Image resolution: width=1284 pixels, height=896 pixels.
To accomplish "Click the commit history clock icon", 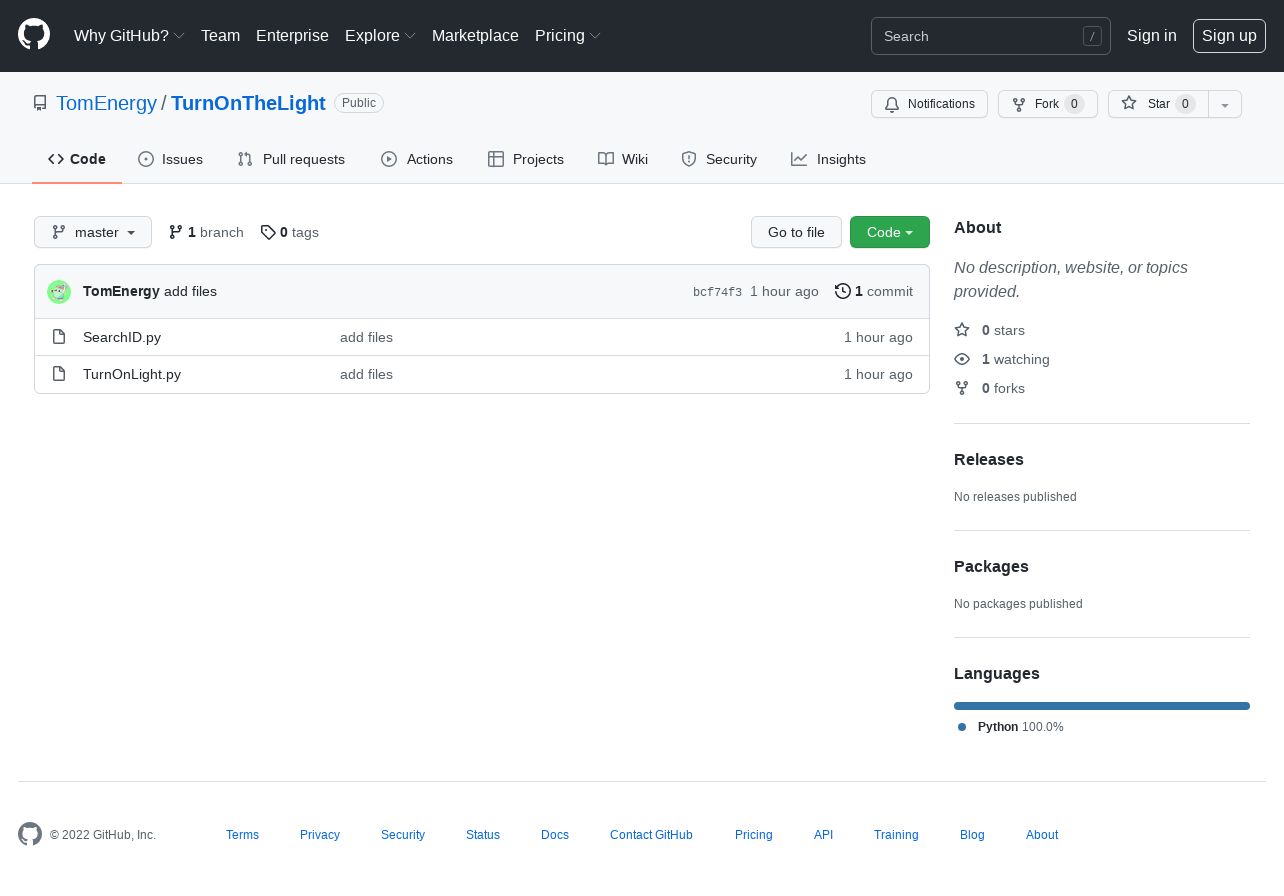I will 843,291.
